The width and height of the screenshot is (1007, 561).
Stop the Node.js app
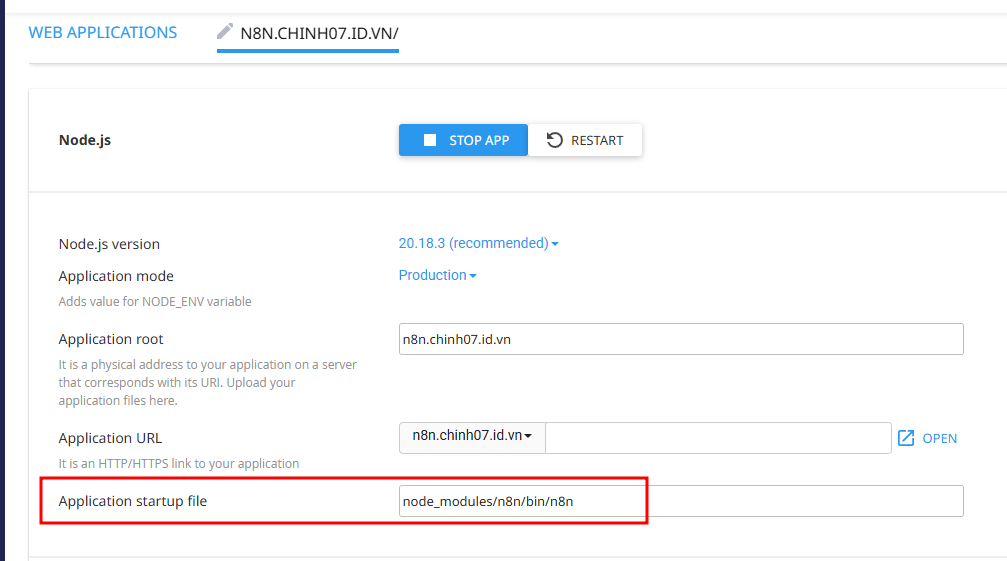463,140
